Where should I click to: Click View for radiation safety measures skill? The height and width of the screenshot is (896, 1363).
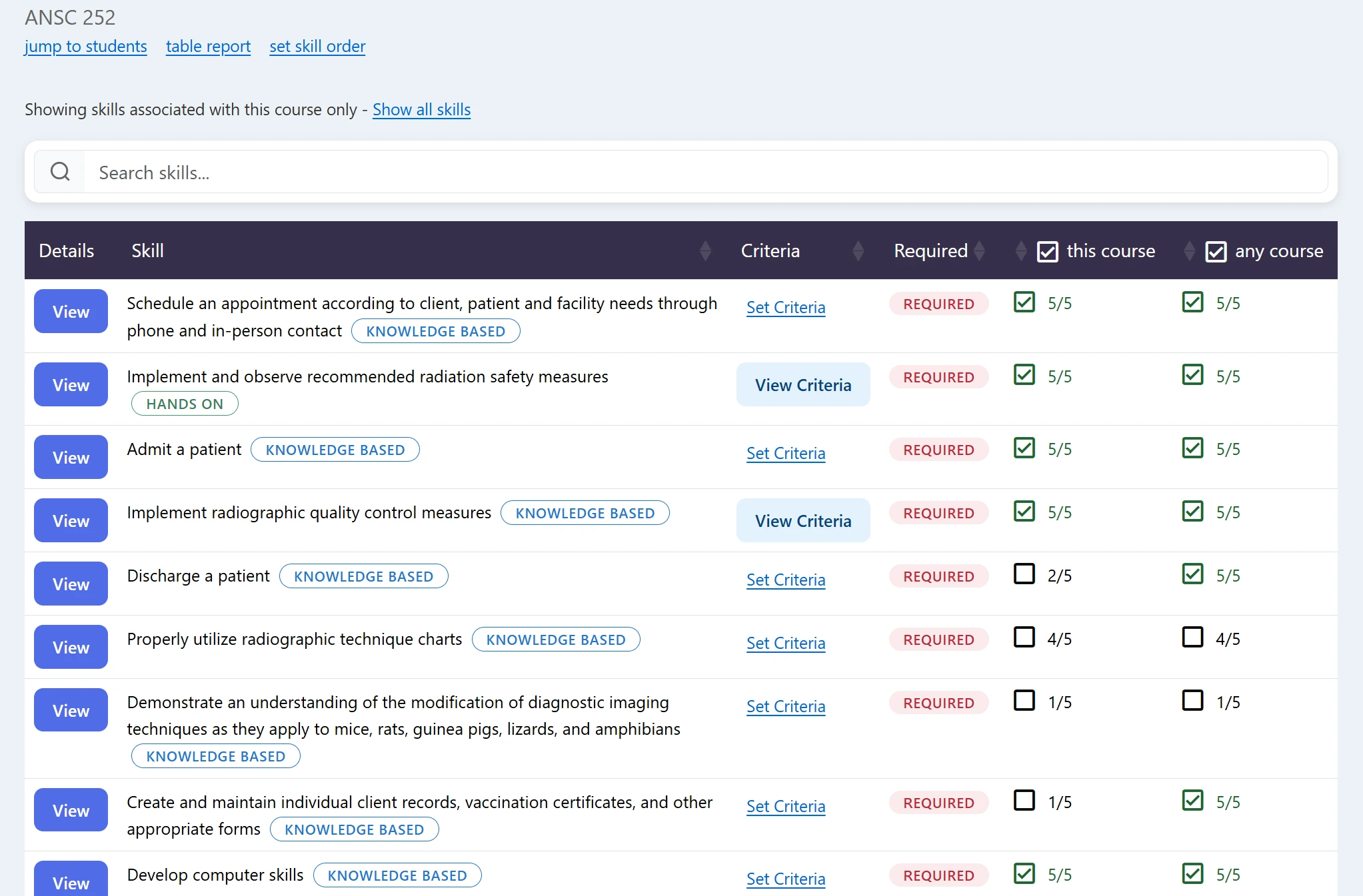coord(71,384)
